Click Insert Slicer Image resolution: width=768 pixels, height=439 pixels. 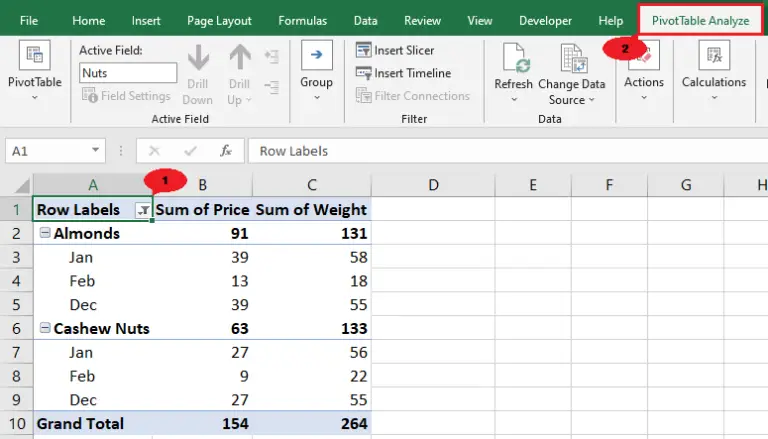pyautogui.click(x=395, y=50)
